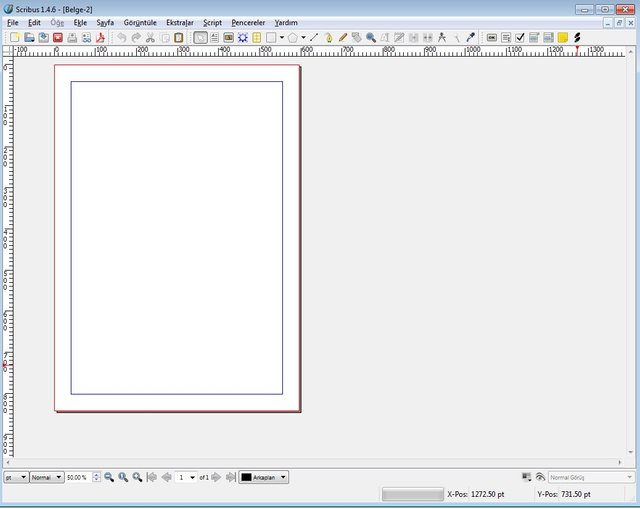Click the horizontal scrollbar right arrow
Viewport: 640px width, 509px height.
tap(620, 462)
